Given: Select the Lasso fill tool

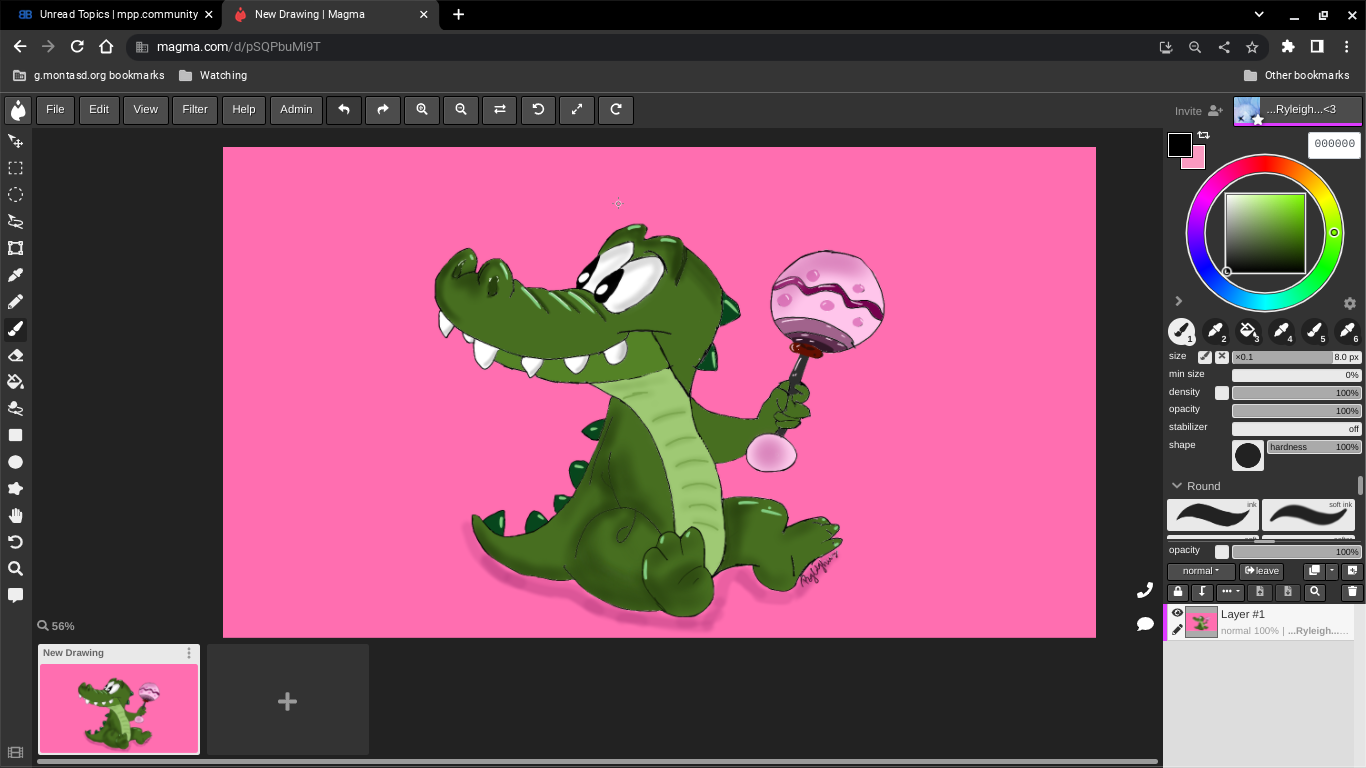Looking at the screenshot, I should pyautogui.click(x=15, y=408).
